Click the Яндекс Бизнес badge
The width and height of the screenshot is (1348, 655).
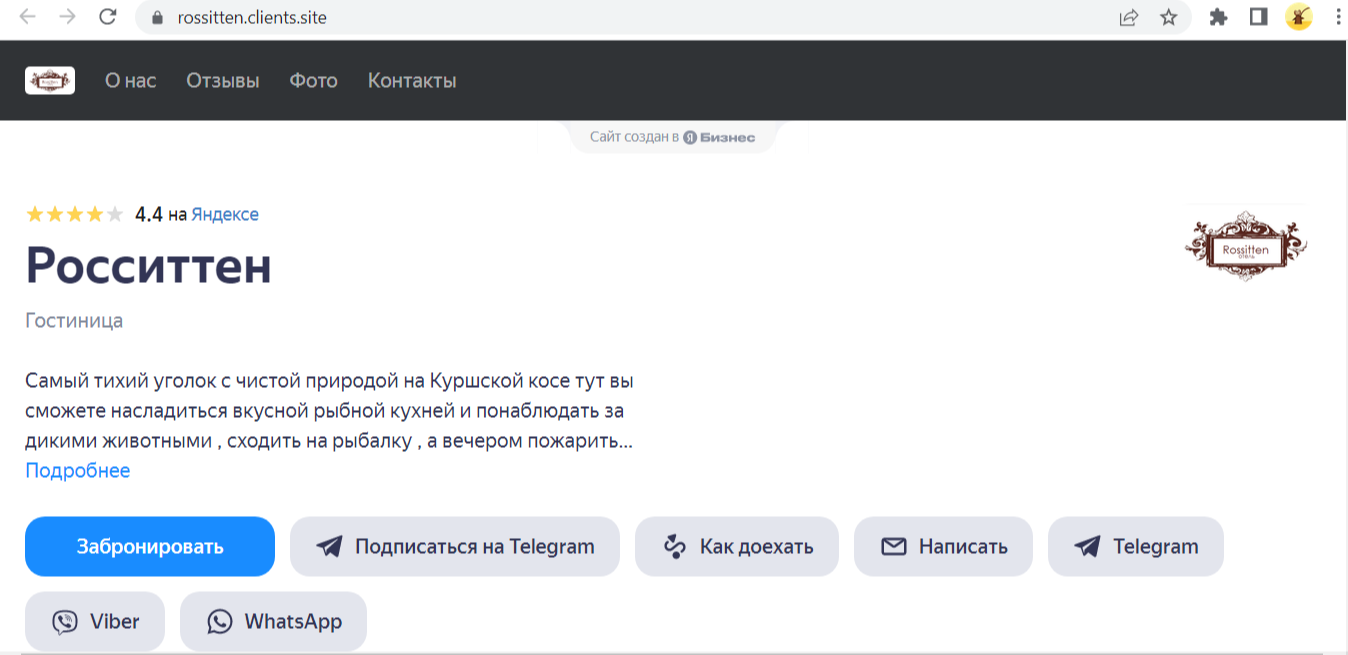click(x=672, y=137)
